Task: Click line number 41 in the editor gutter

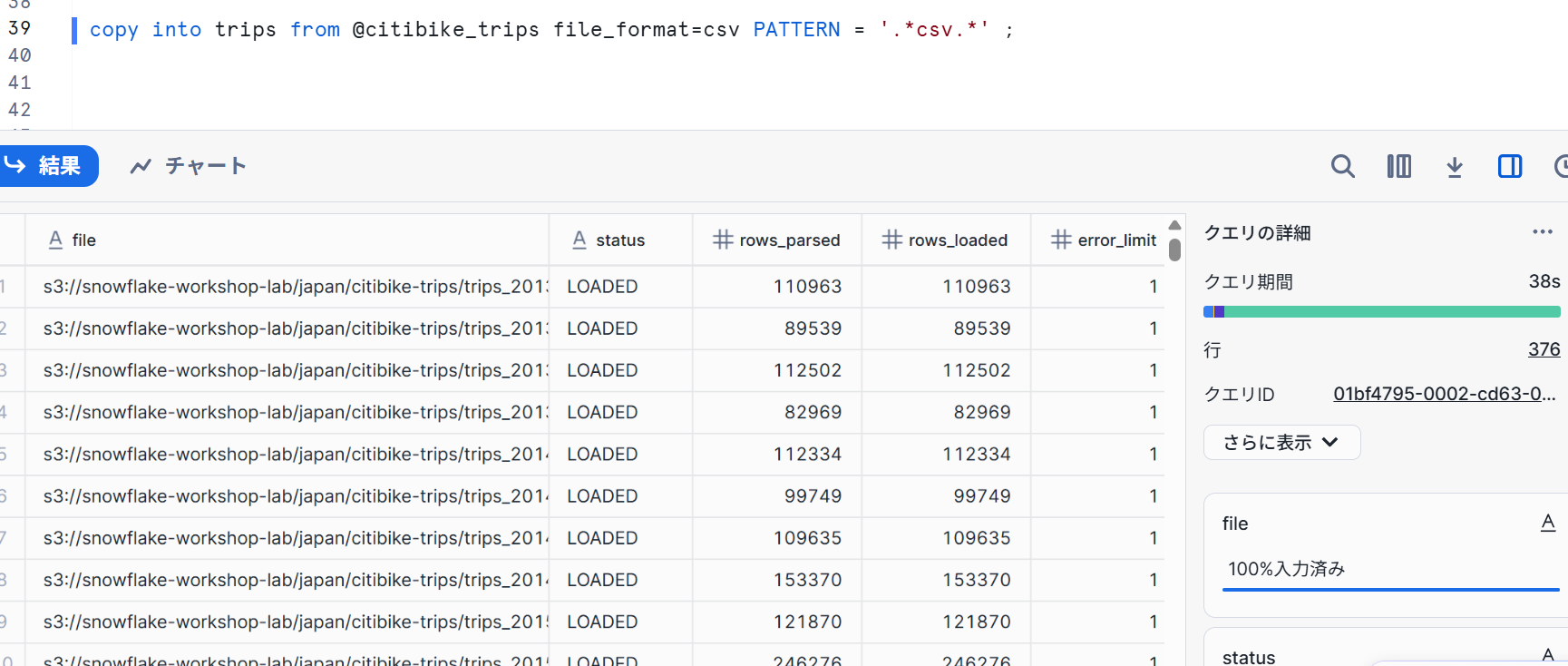Action: (20, 83)
